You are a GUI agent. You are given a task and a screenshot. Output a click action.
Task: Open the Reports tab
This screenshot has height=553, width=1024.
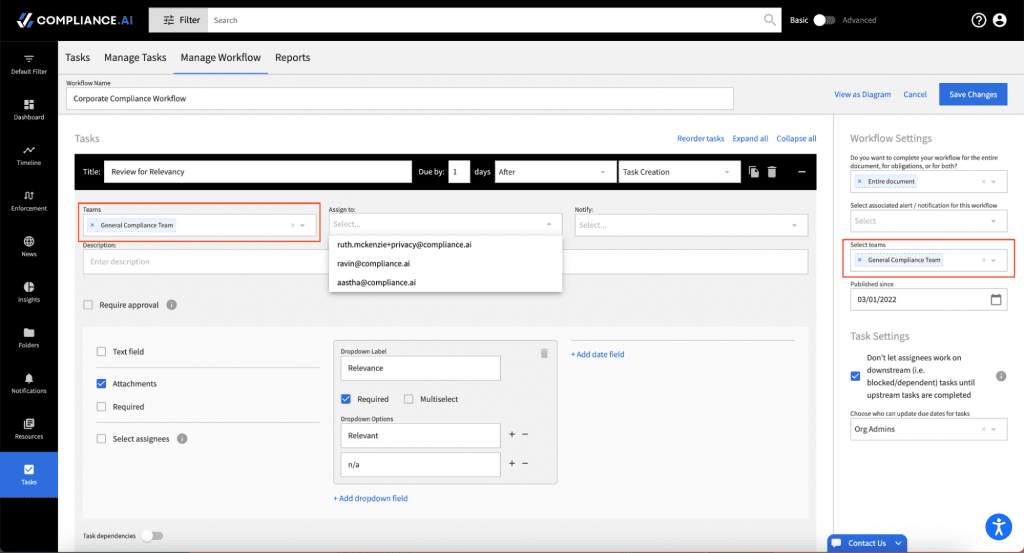pyautogui.click(x=293, y=57)
